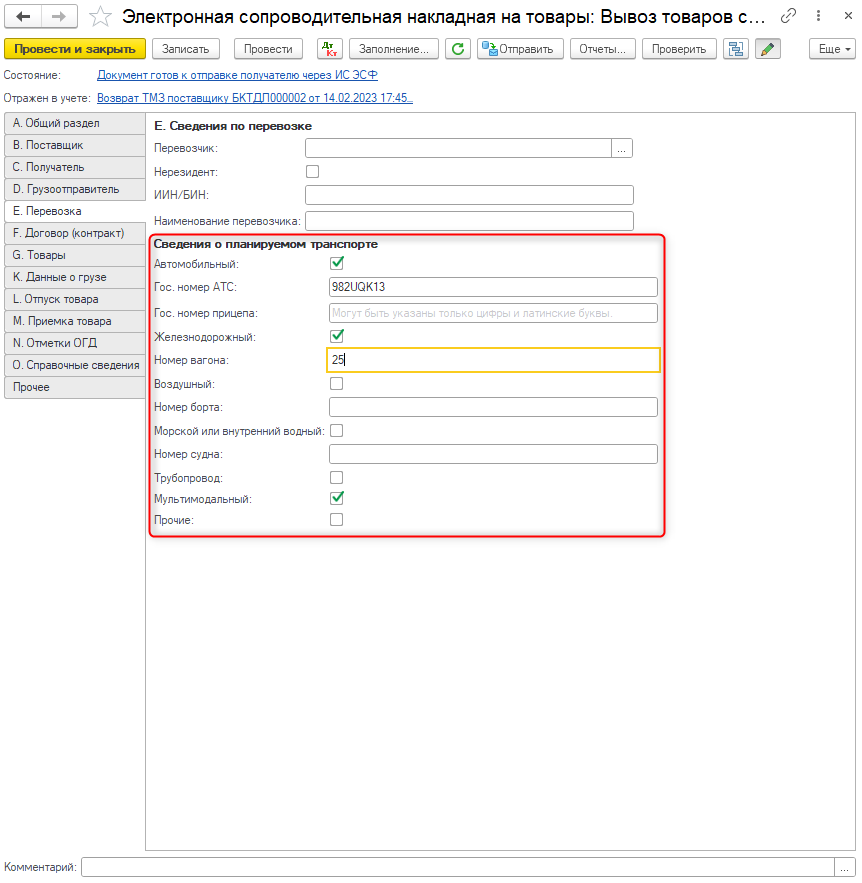This screenshot has width=862, height=883.
Task: Toggle the Нерезидент checkbox
Action: (312, 172)
